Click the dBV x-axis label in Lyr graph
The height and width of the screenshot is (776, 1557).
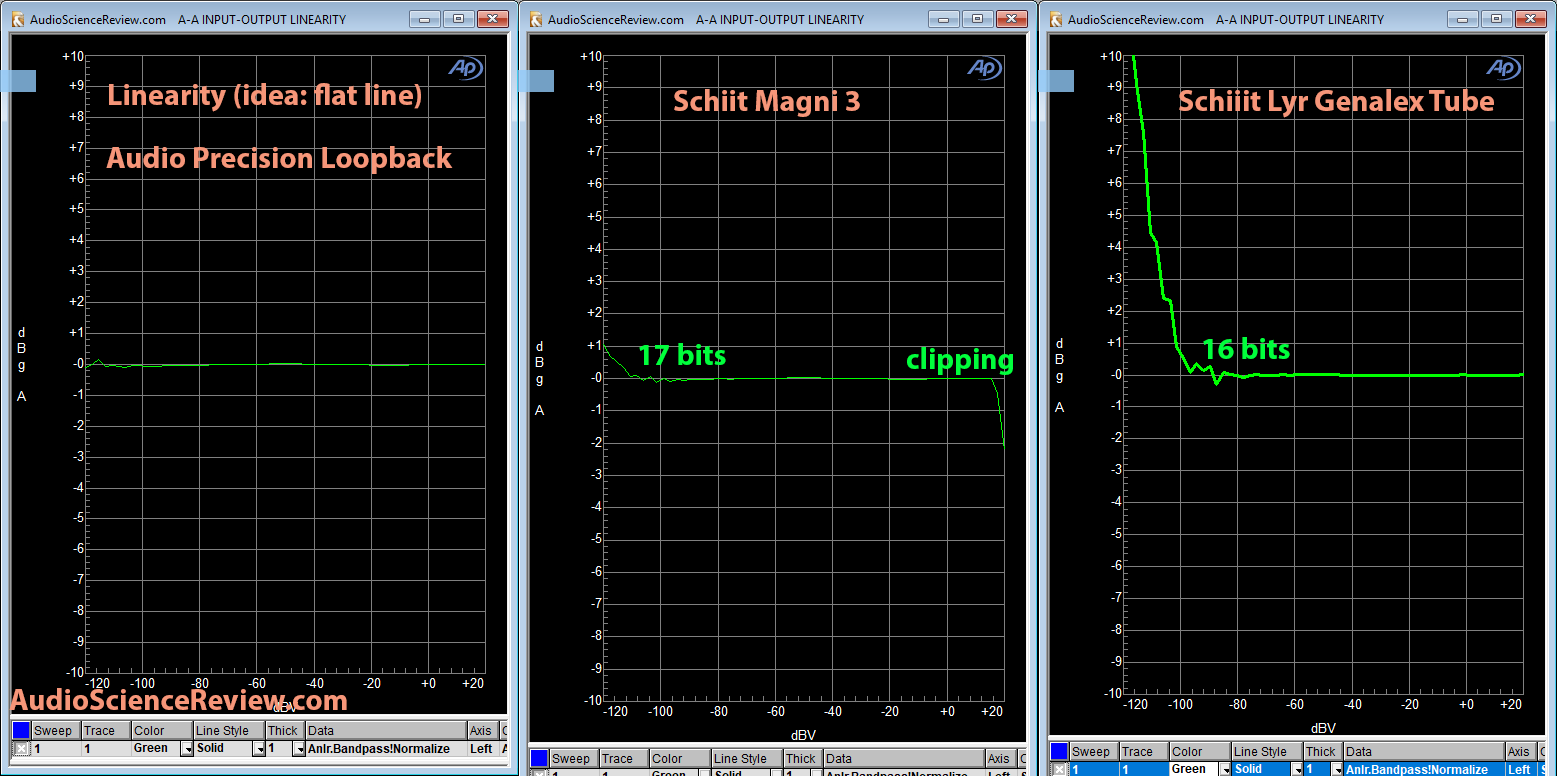(x=1323, y=728)
